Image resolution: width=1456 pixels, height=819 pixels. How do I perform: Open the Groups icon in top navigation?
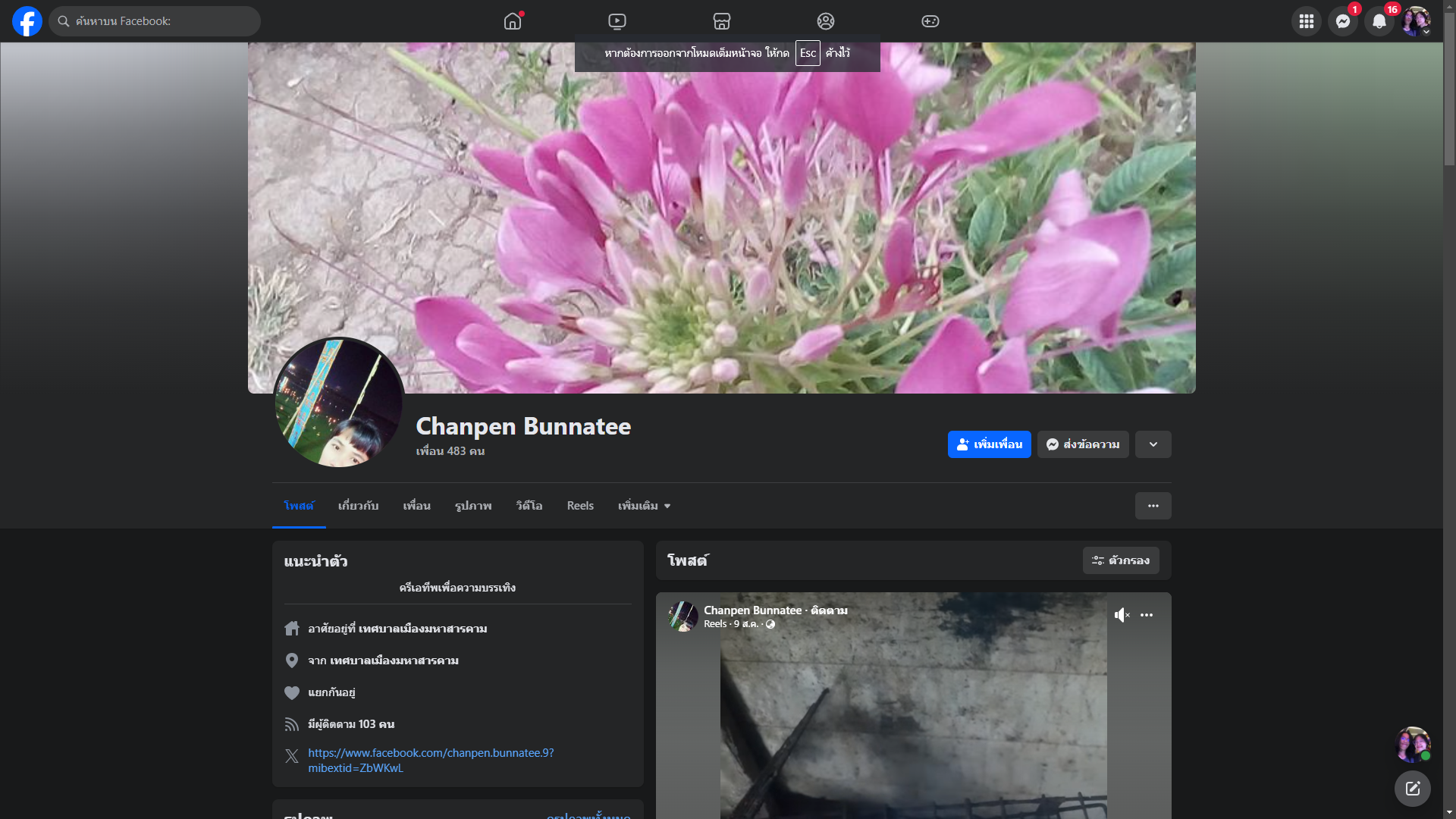coord(826,21)
